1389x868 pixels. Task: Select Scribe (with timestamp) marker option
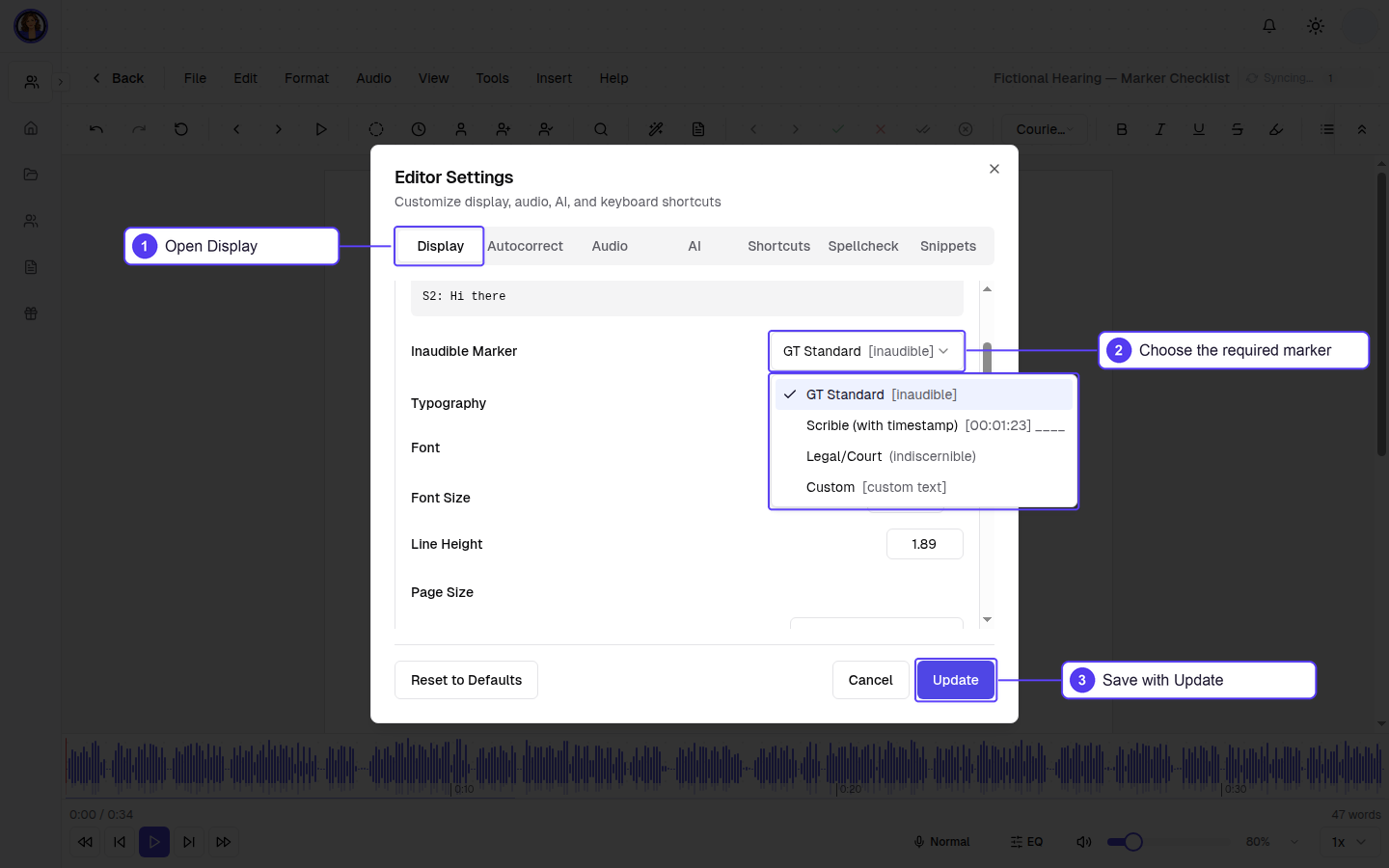coord(923,425)
